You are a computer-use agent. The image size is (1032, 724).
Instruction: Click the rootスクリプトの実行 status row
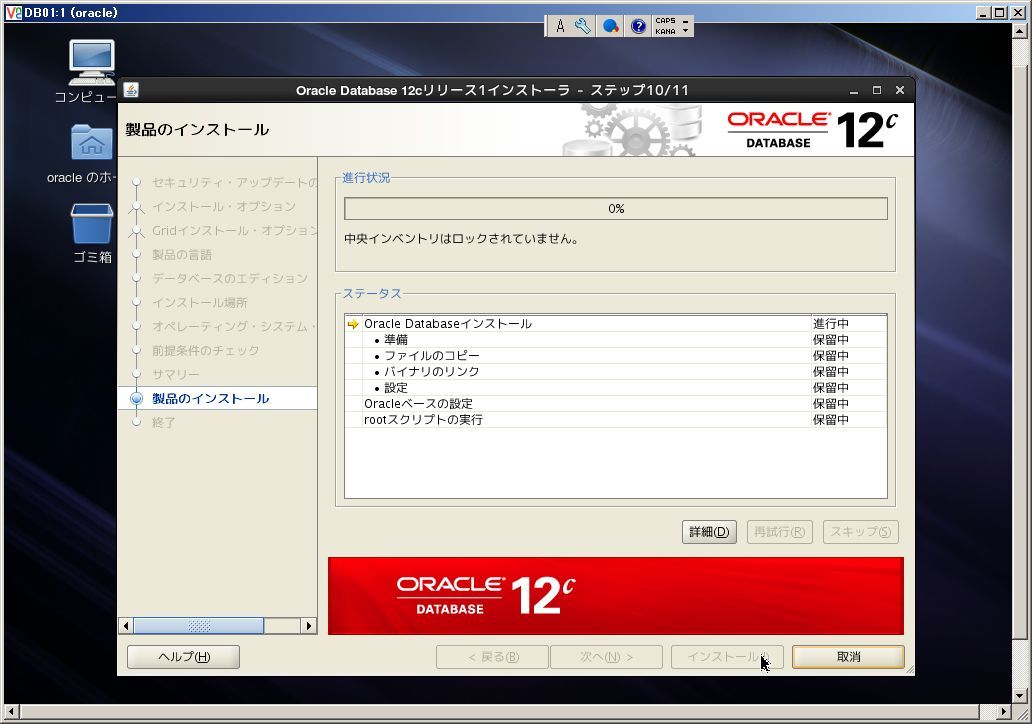tap(616, 419)
